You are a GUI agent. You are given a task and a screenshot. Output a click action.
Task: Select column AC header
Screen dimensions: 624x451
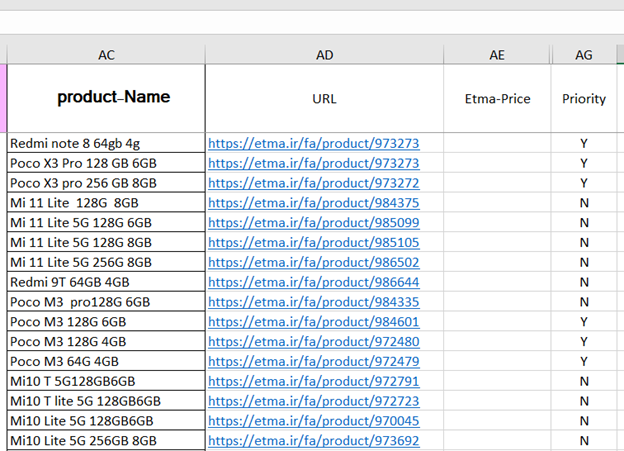(106, 55)
